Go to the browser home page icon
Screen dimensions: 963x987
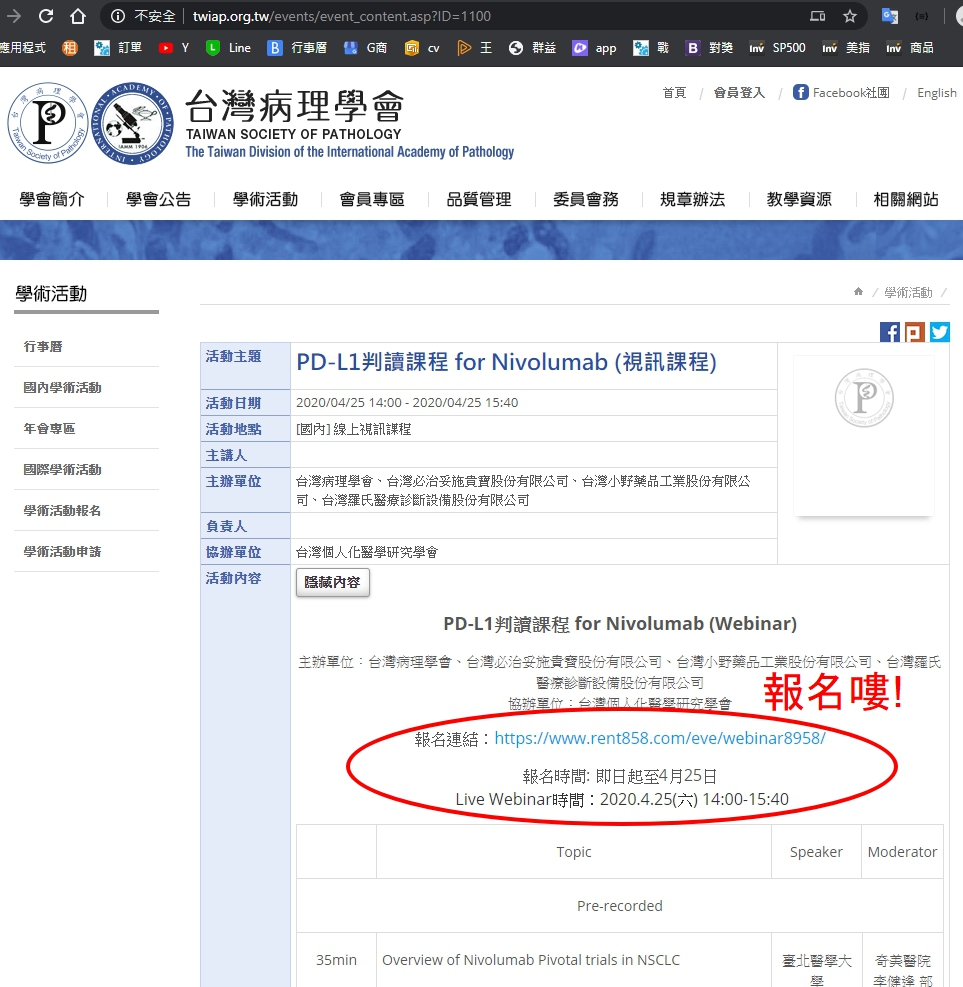(x=78, y=16)
